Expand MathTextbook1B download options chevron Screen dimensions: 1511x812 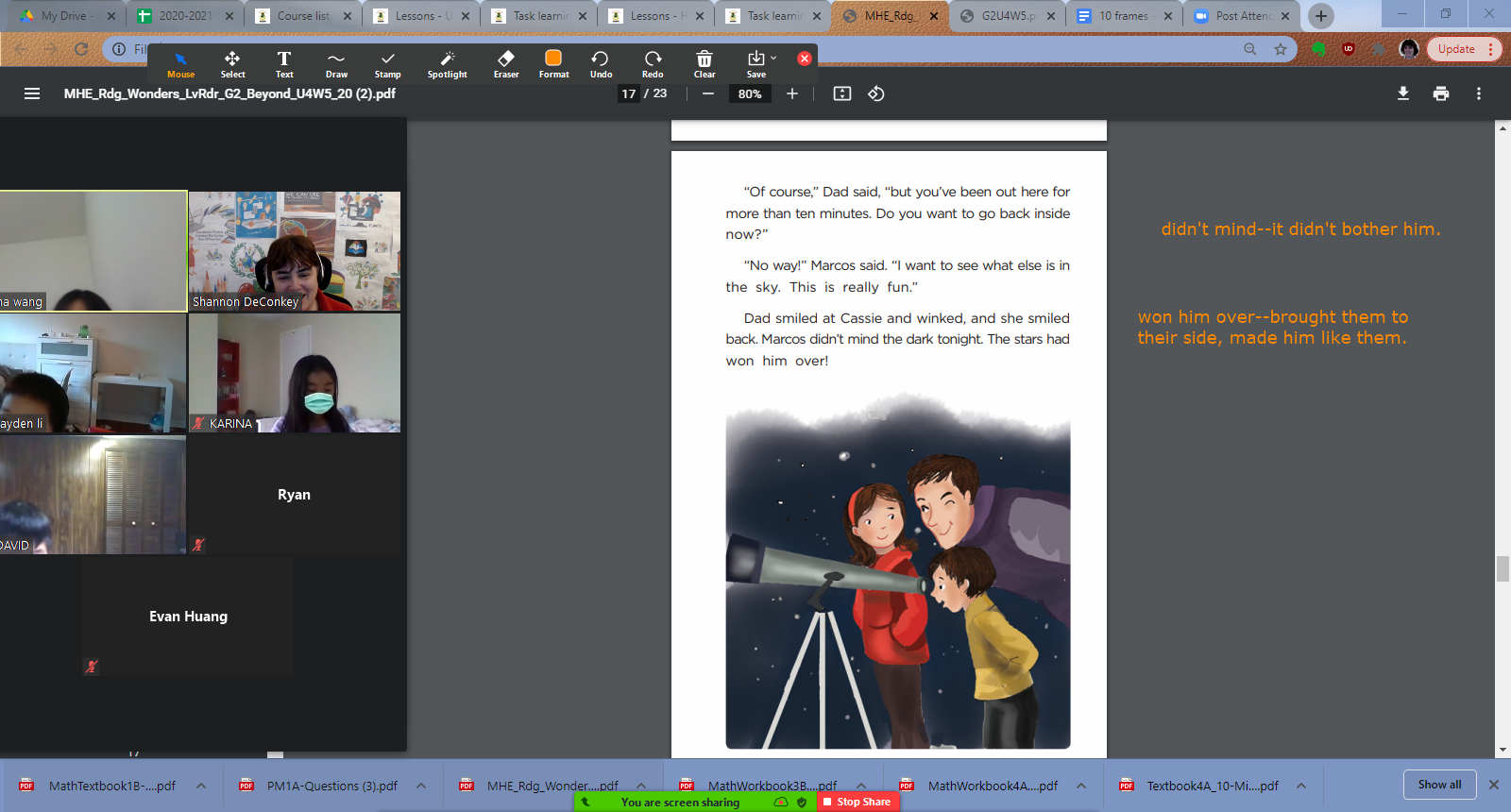[x=201, y=786]
